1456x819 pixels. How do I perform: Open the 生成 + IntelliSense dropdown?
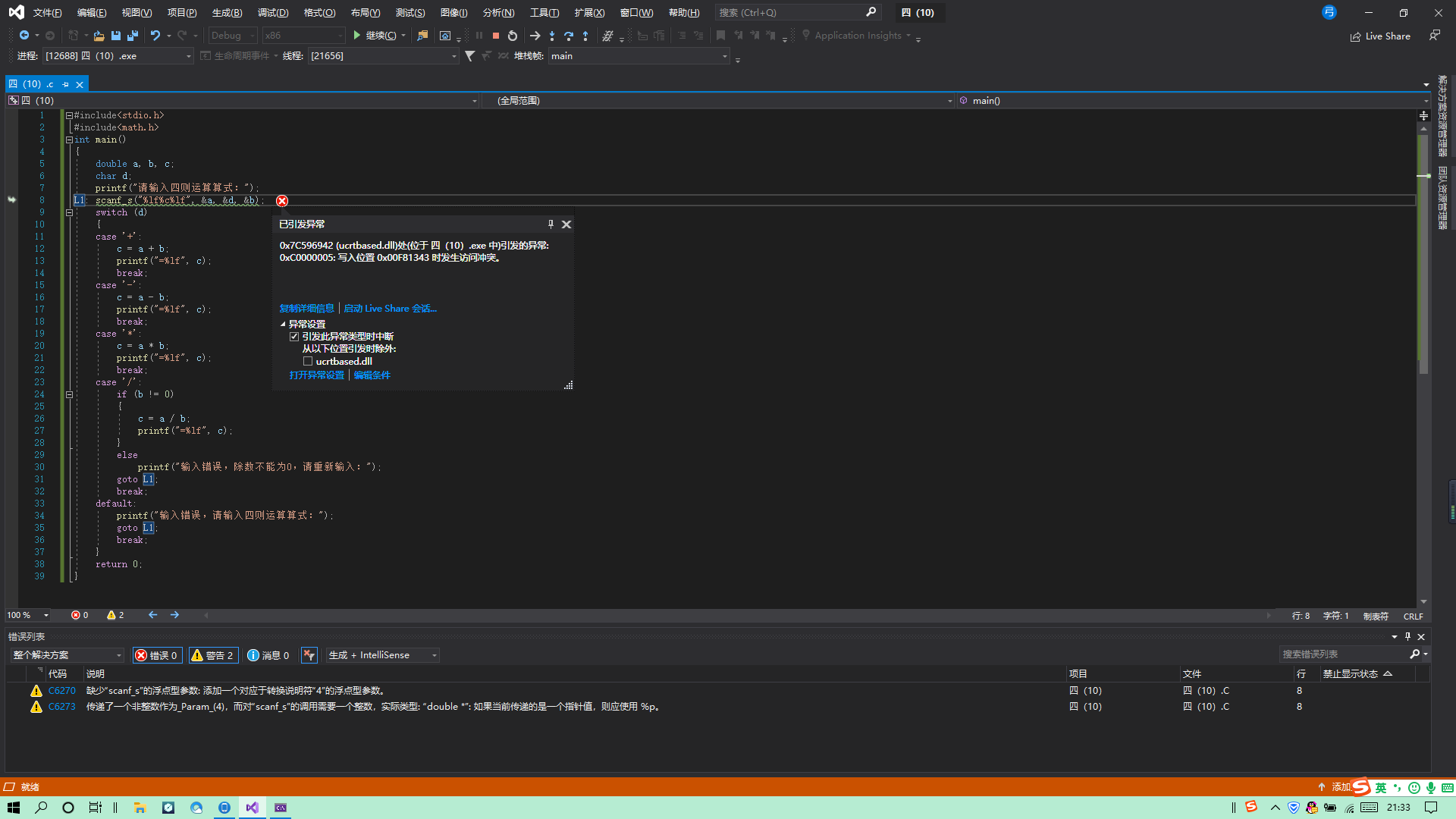pos(382,655)
